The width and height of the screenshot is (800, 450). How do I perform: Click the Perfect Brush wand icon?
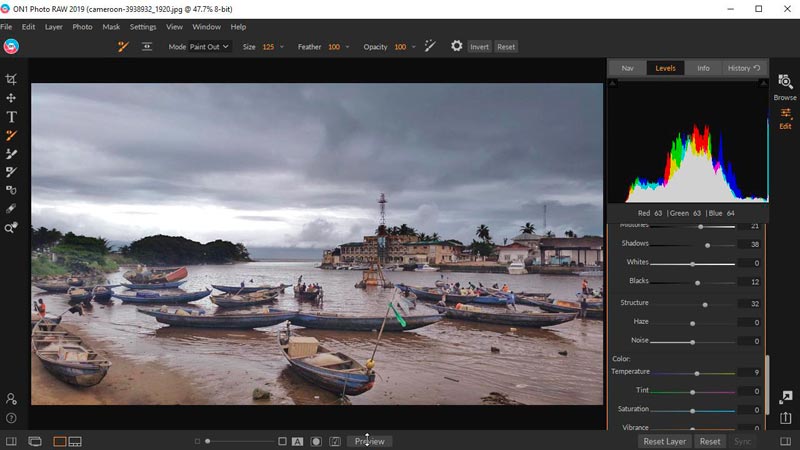click(x=430, y=46)
